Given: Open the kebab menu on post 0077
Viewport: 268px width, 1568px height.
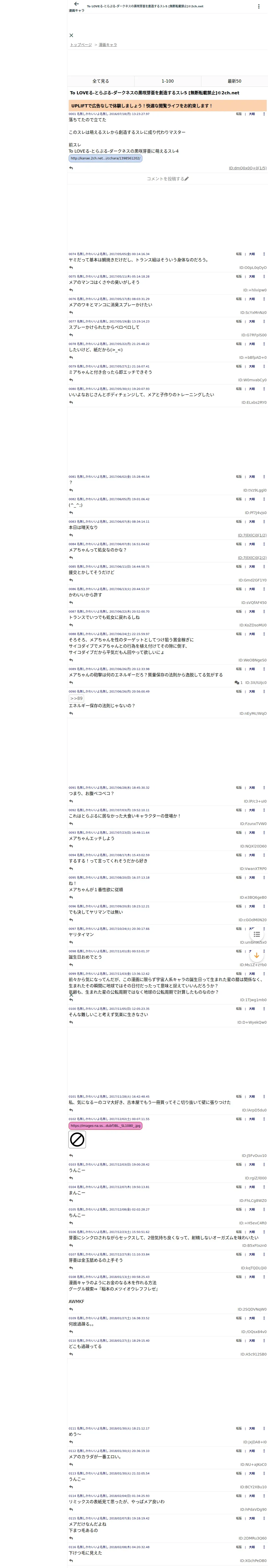Looking at the screenshot, I should pyautogui.click(x=264, y=321).
